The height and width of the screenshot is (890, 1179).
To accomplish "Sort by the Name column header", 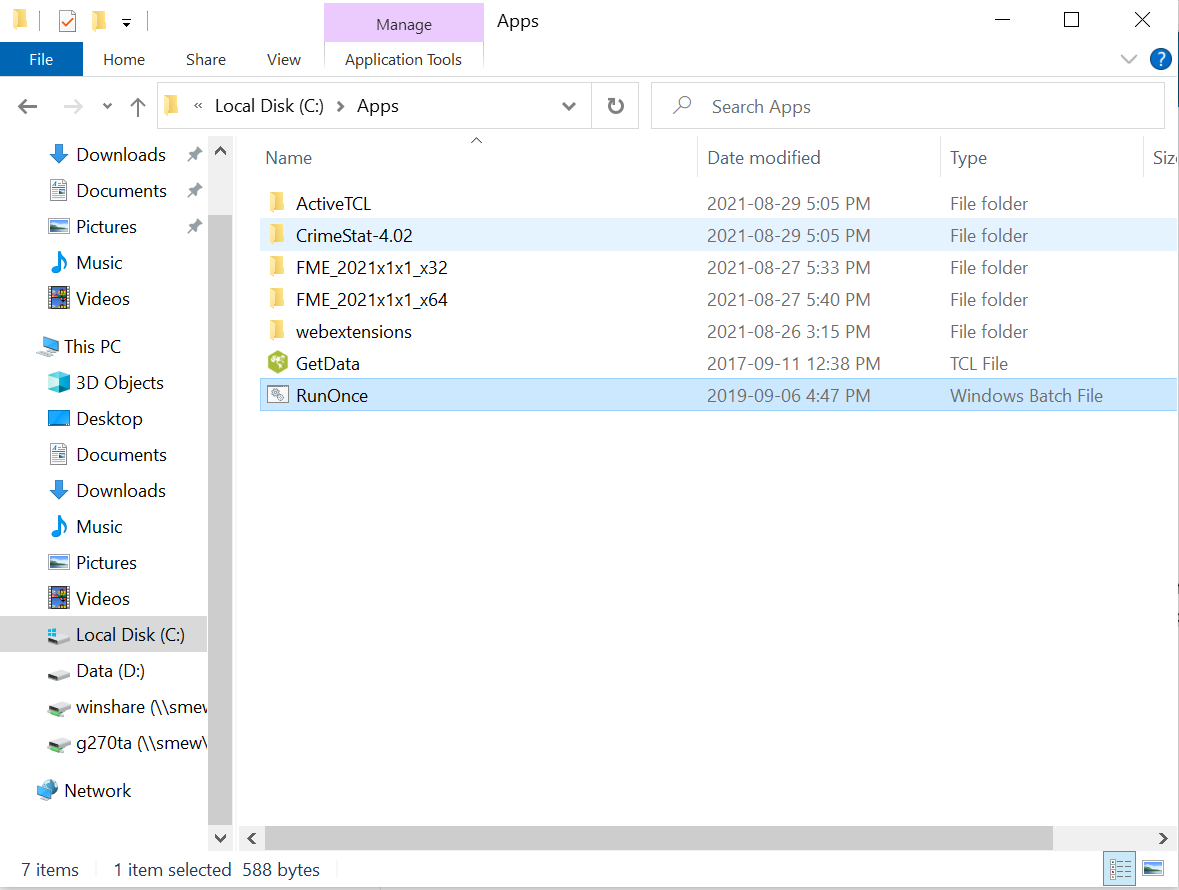I will point(289,158).
